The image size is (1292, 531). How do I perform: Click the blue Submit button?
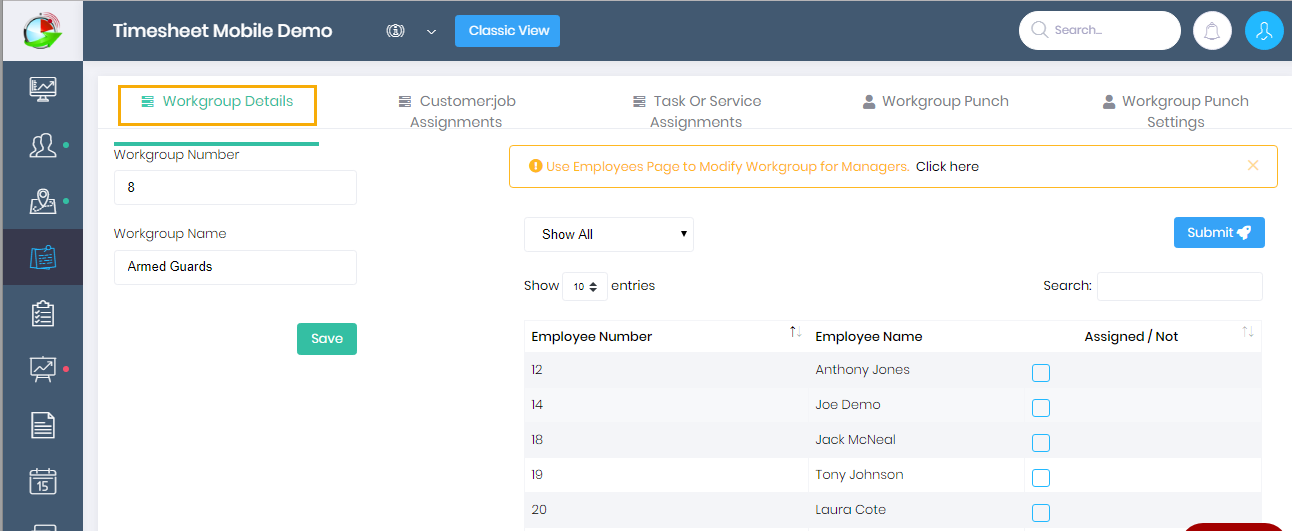[1219, 233]
